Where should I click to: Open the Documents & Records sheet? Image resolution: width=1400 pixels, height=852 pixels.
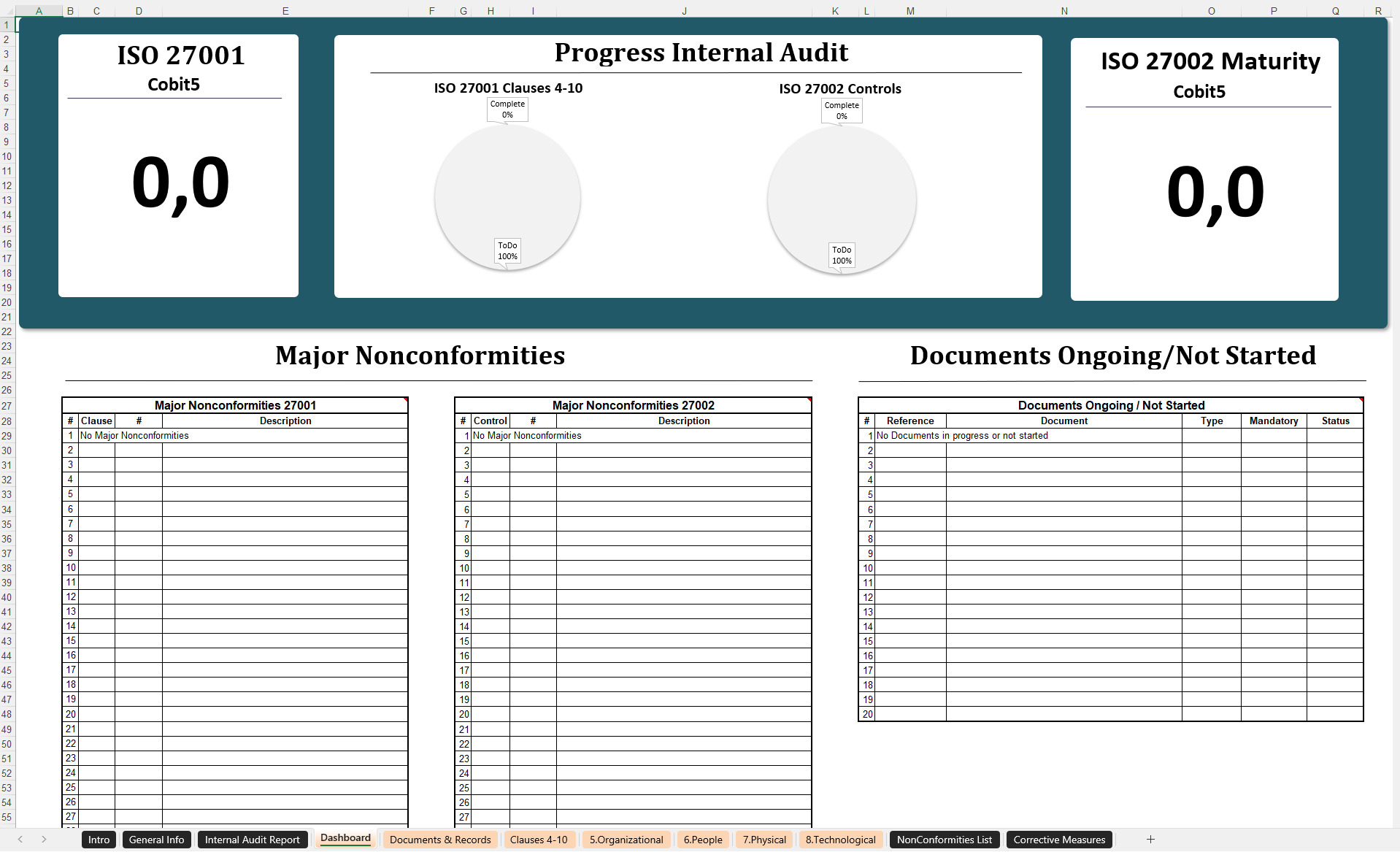tap(440, 839)
